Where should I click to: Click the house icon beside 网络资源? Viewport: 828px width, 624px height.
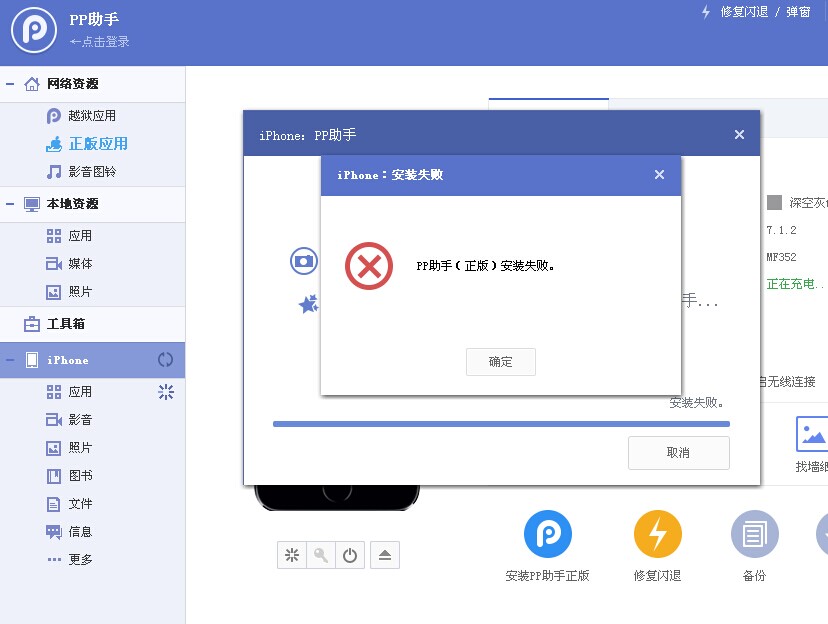(32, 84)
